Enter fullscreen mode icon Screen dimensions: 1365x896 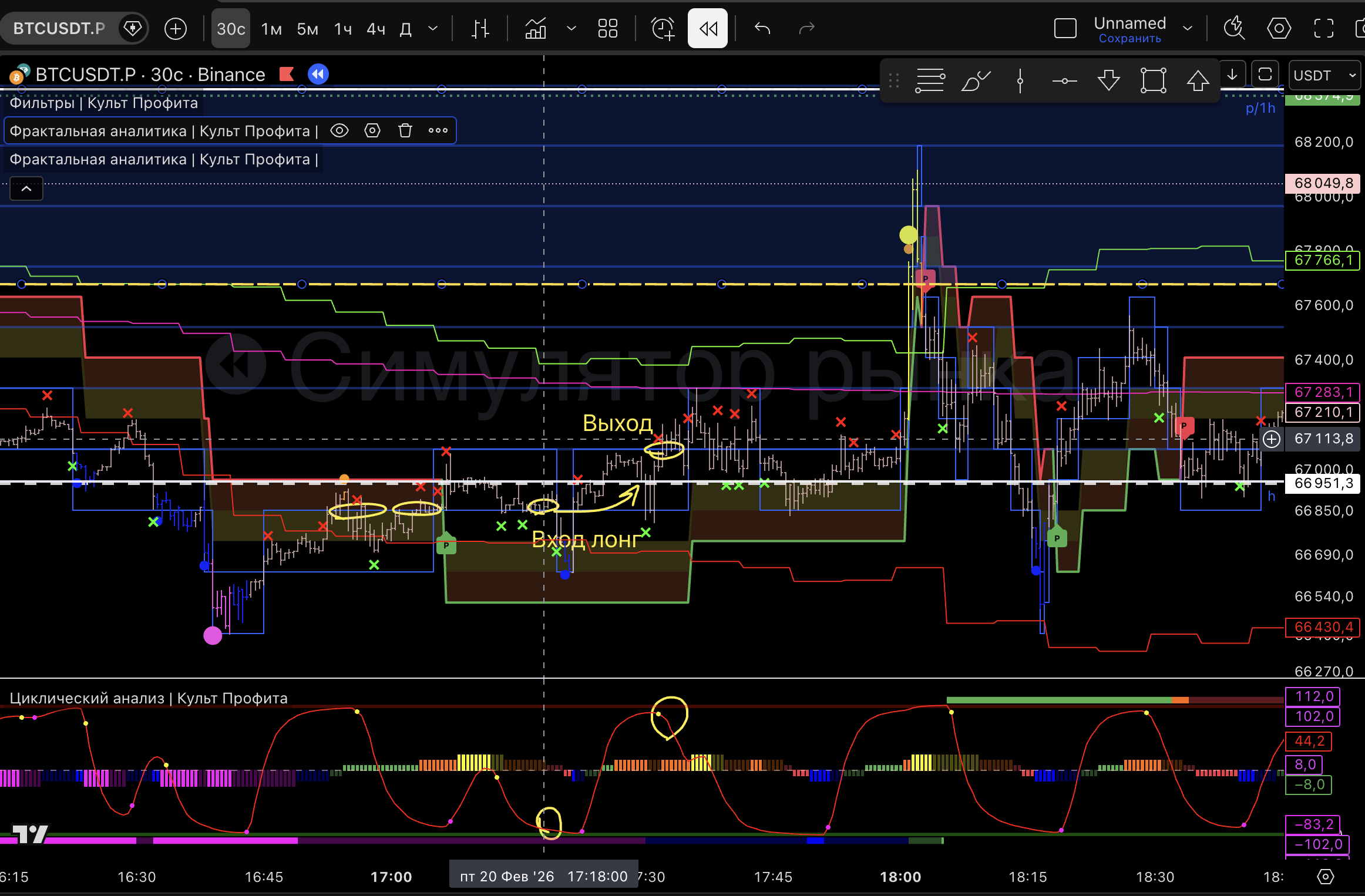(1323, 28)
